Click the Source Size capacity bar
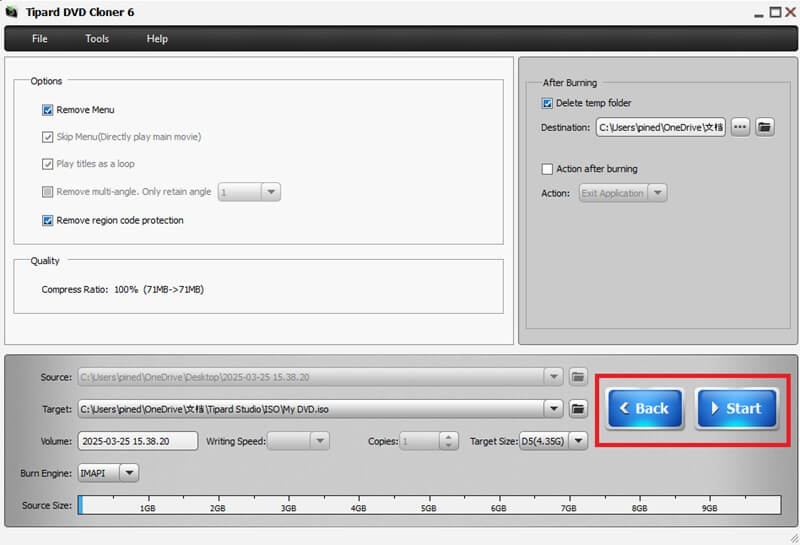The width and height of the screenshot is (800, 545). click(429, 505)
